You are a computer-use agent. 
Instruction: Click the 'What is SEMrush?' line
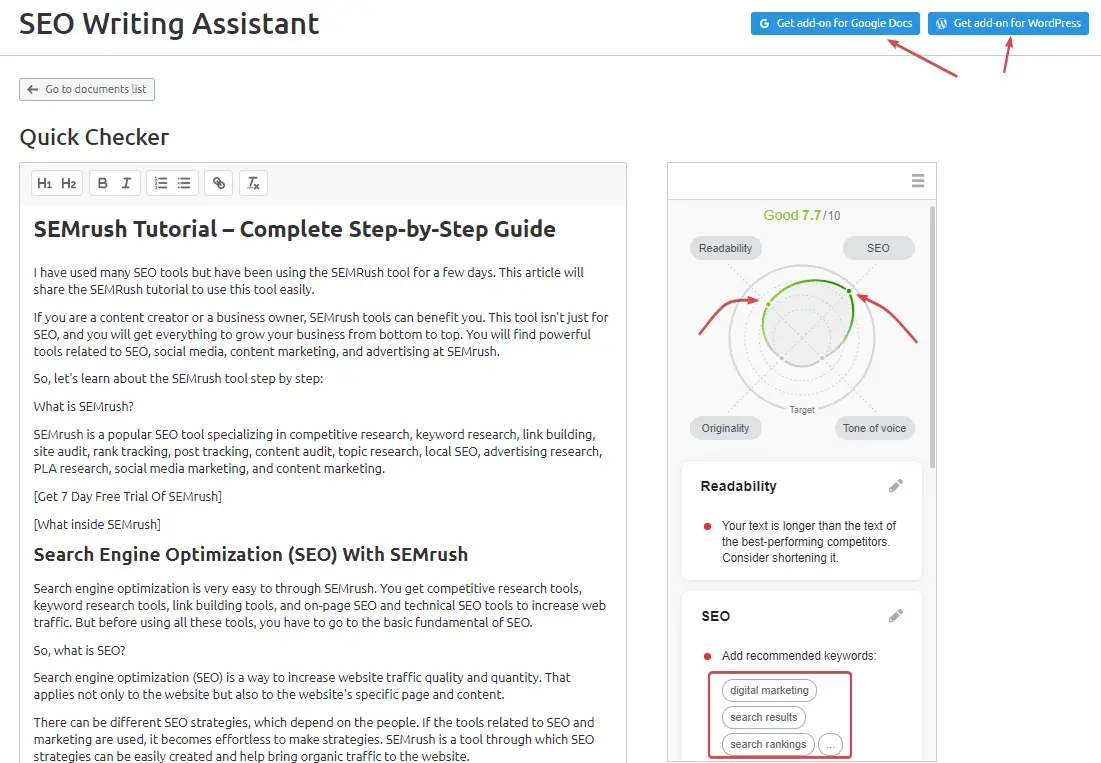coord(84,406)
